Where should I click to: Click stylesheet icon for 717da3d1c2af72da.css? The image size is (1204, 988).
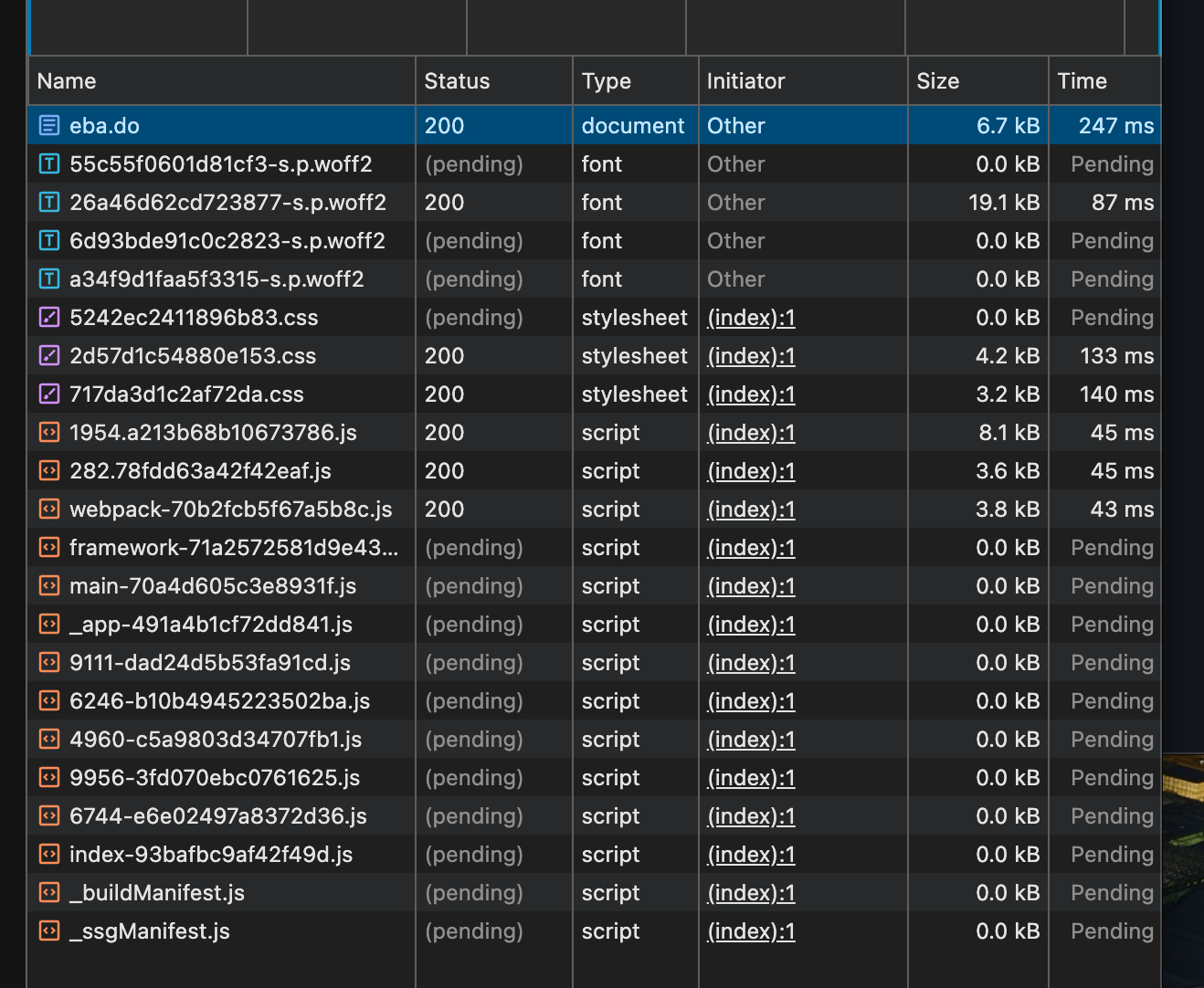(x=49, y=394)
